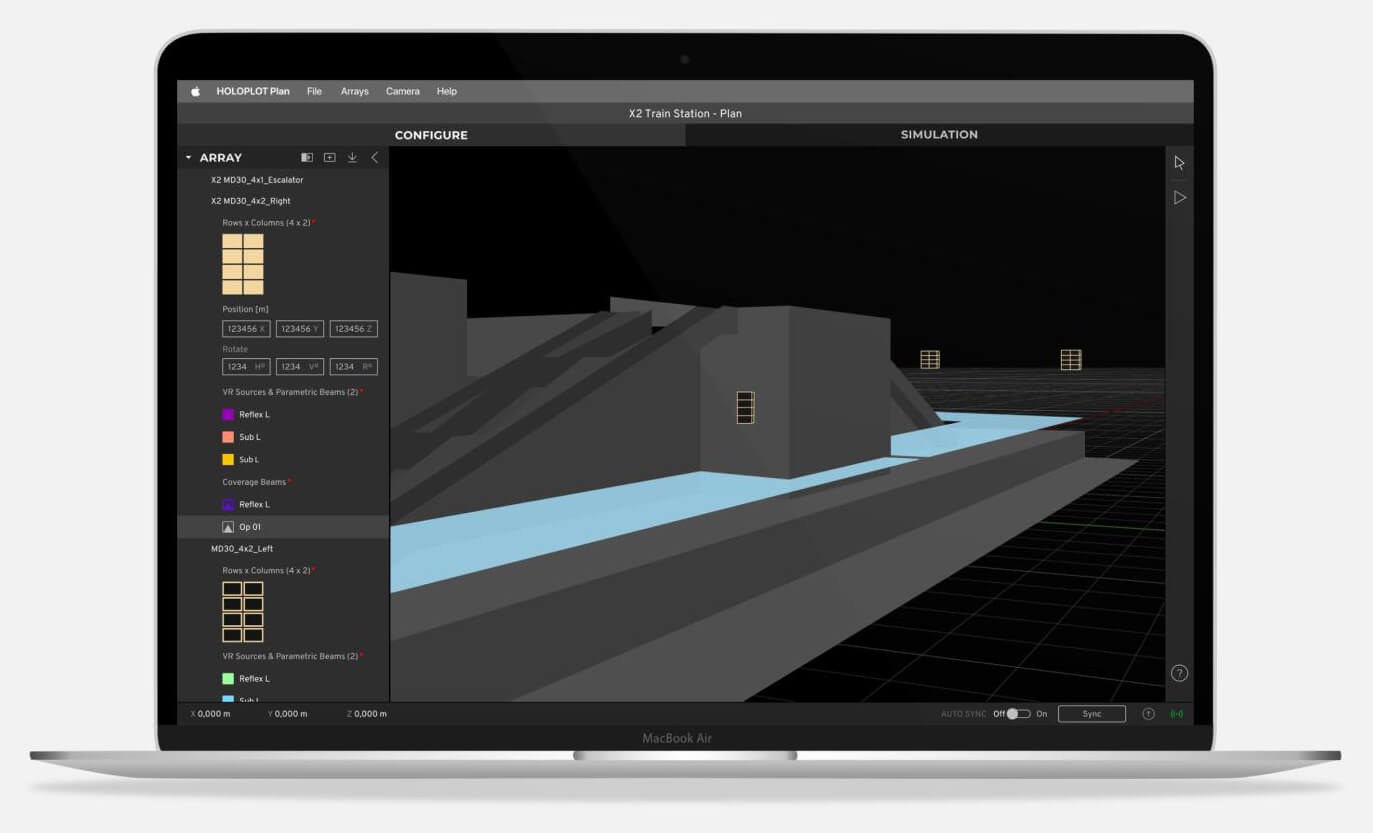Screen dimensions: 1373x833
Task: Click the left ceiling array in viewport
Action: click(x=930, y=359)
